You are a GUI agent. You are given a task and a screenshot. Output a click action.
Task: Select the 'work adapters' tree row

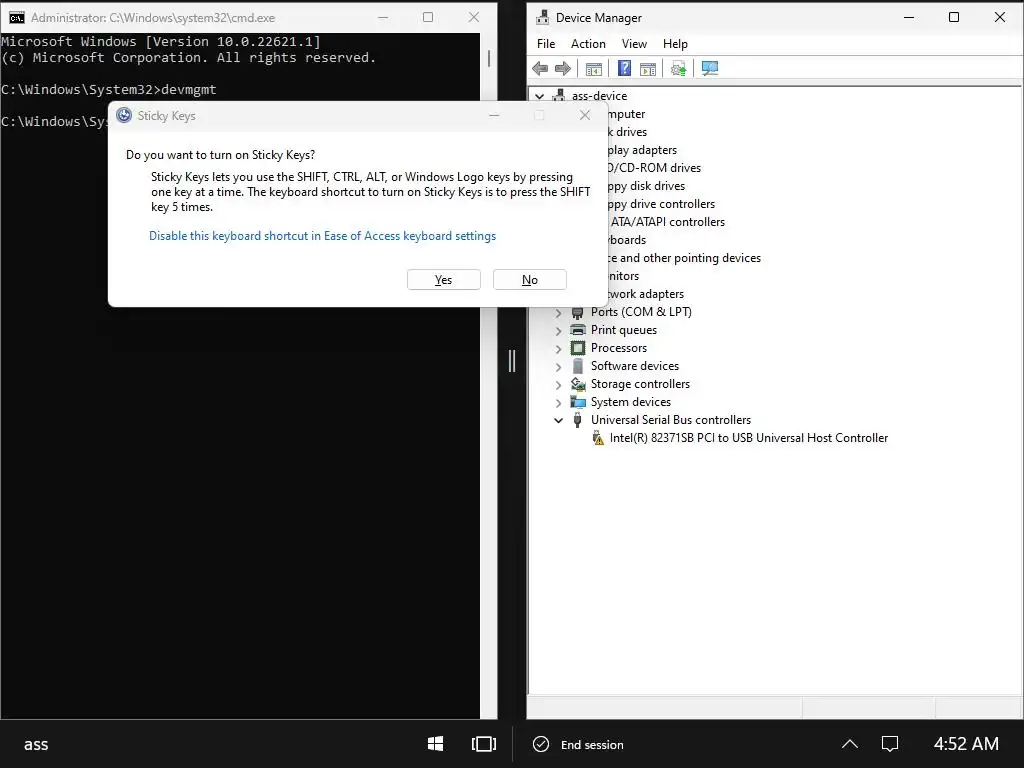coord(646,294)
